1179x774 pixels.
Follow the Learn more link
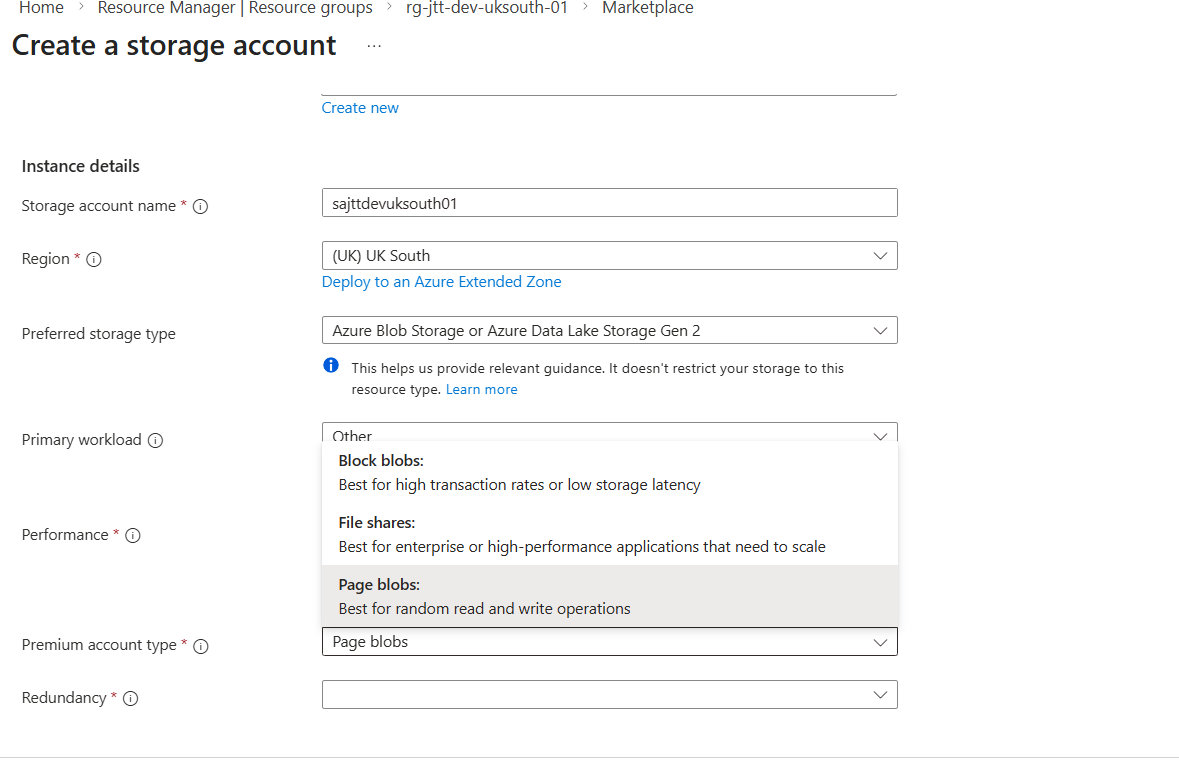pos(481,390)
